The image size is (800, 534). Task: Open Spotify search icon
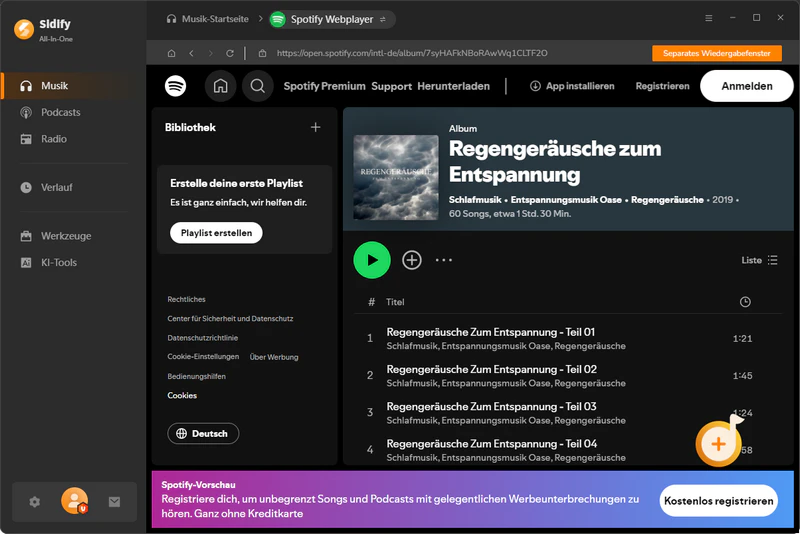click(x=258, y=86)
